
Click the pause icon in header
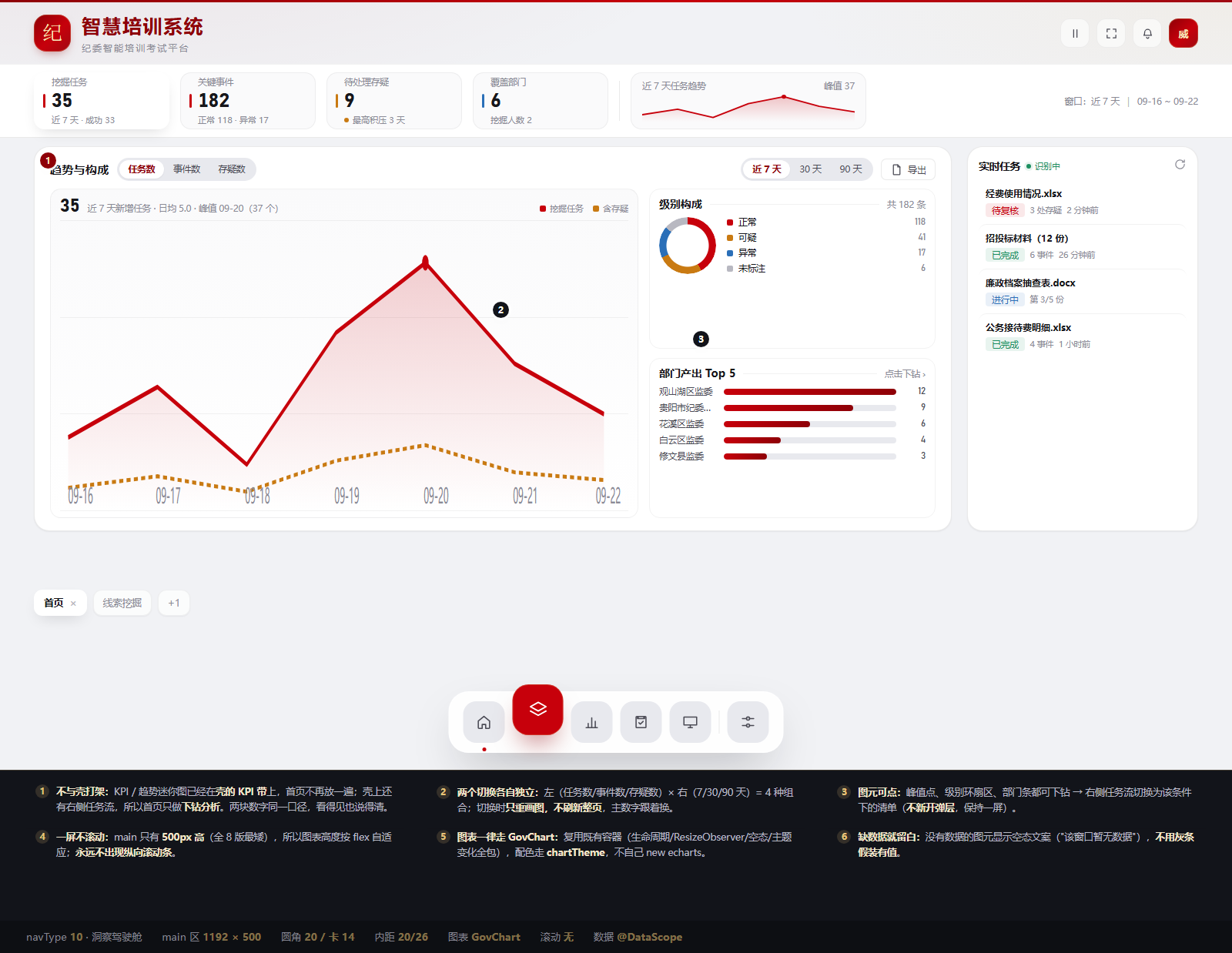[1075, 33]
